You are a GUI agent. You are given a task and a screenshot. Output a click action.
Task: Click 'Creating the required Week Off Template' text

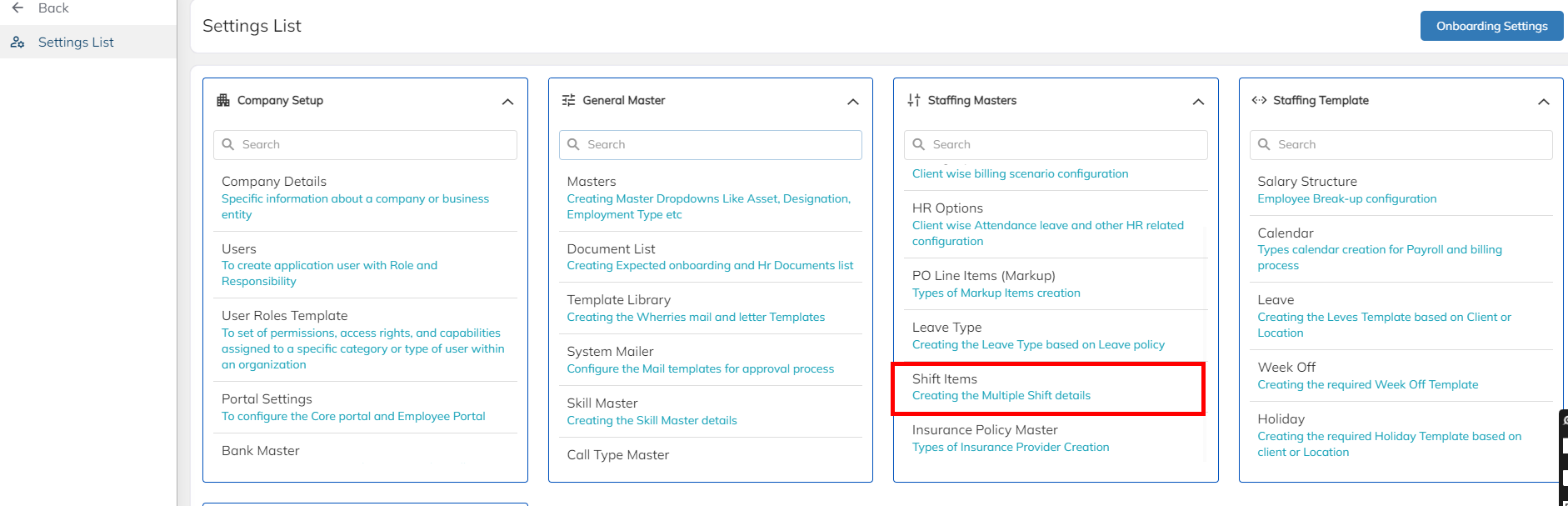click(1368, 384)
